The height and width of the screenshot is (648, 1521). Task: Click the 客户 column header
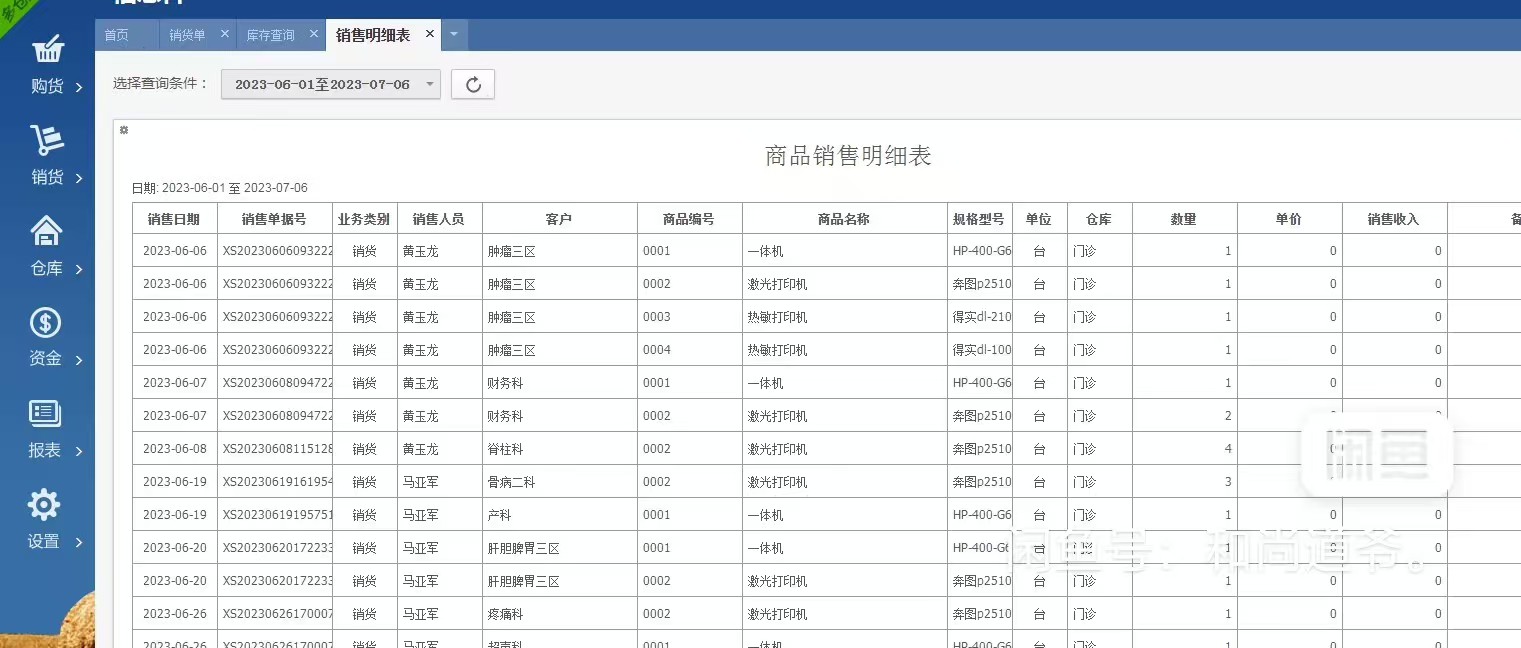tap(559, 219)
